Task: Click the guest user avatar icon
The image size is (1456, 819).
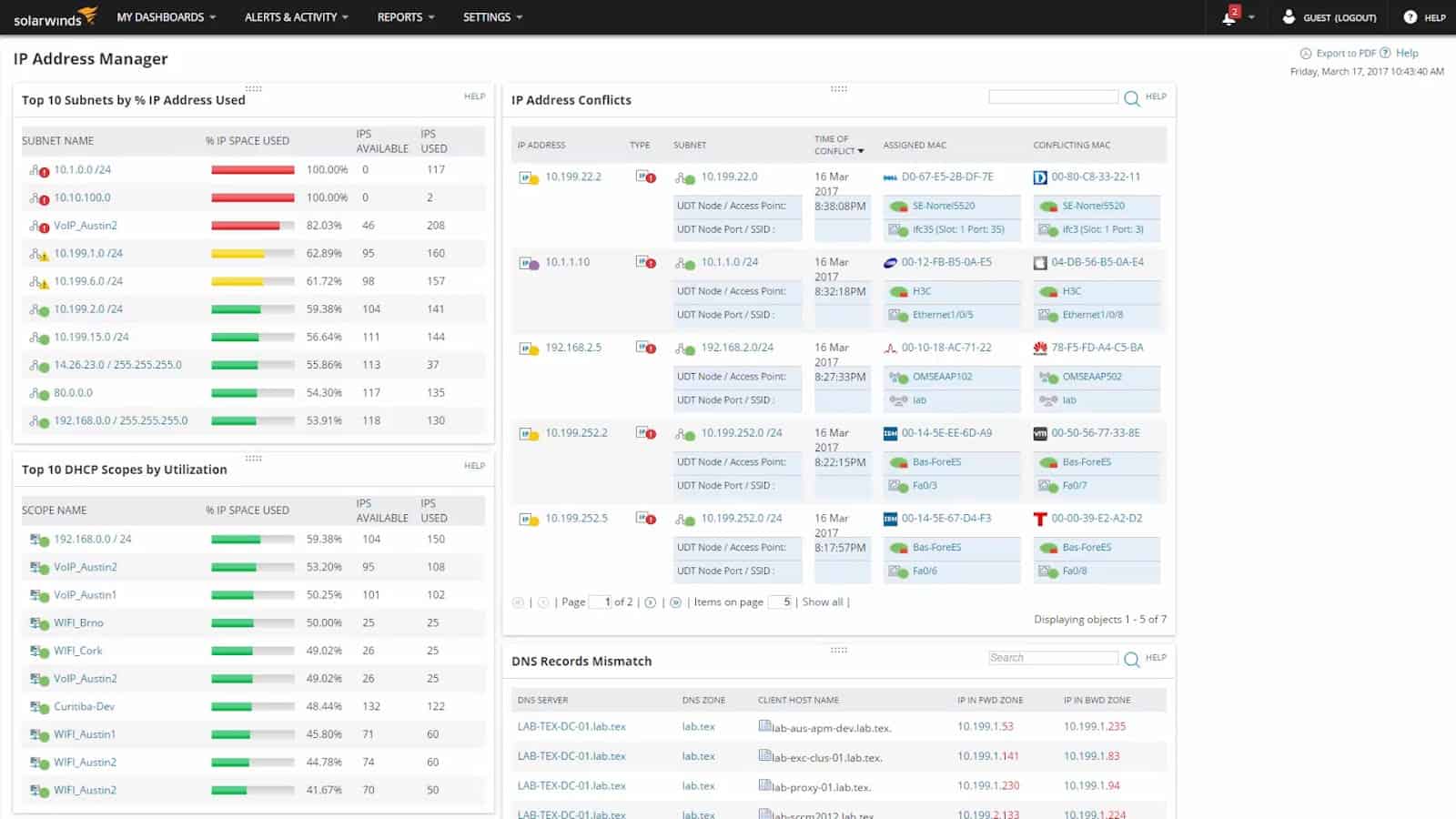Action: (1289, 17)
